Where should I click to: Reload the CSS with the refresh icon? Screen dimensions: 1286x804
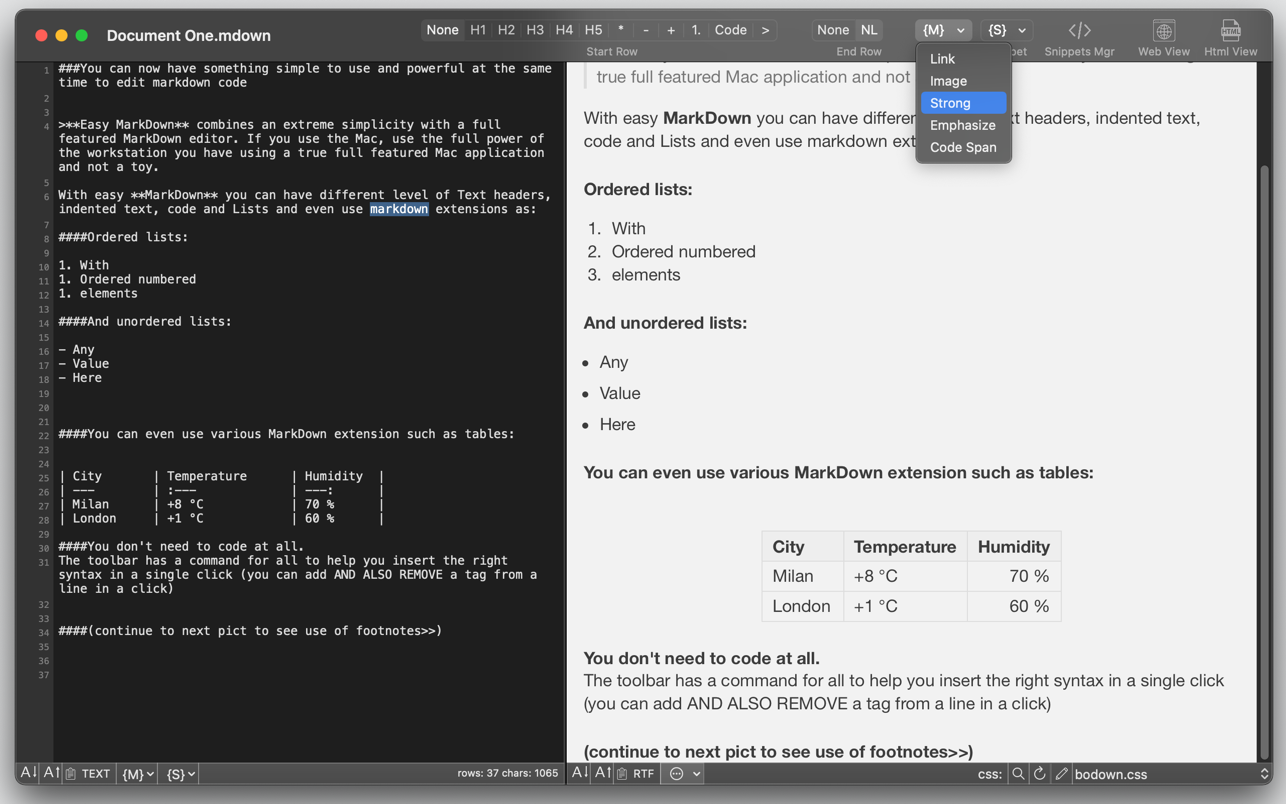click(1039, 774)
